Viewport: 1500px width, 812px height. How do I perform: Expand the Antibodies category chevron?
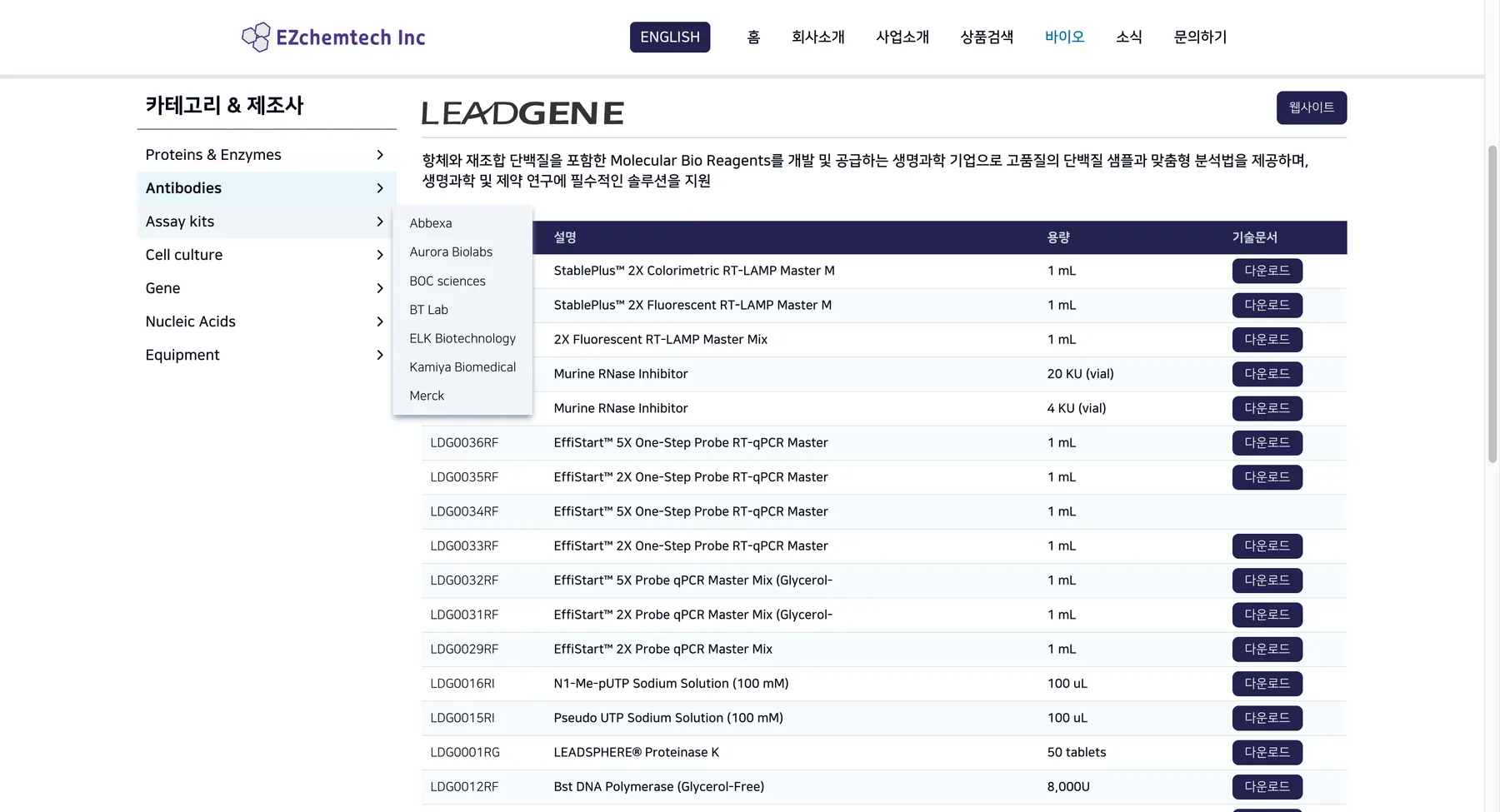(380, 188)
